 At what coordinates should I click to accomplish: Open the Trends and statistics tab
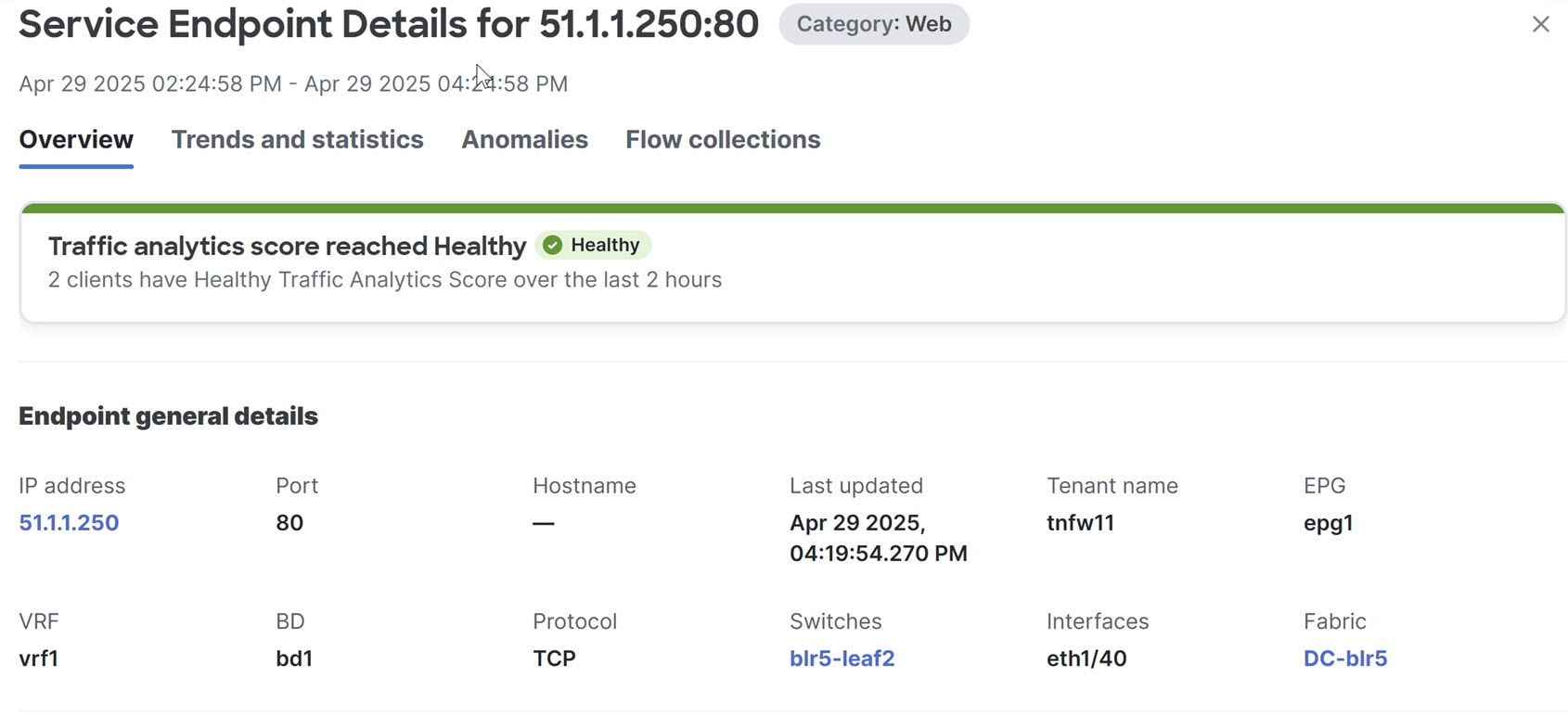pos(297,139)
